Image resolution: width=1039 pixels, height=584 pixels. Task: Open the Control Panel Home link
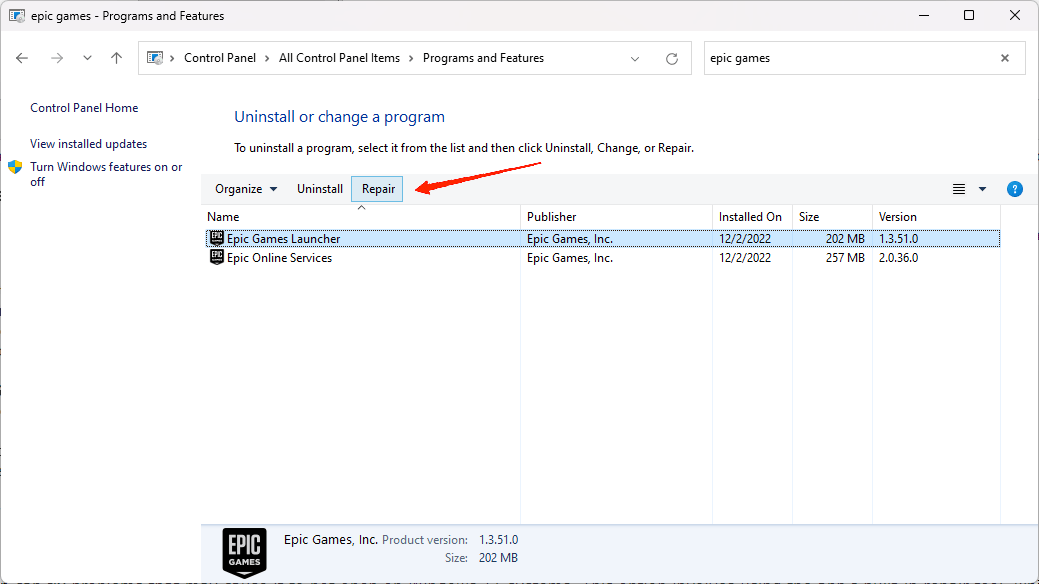tap(84, 108)
